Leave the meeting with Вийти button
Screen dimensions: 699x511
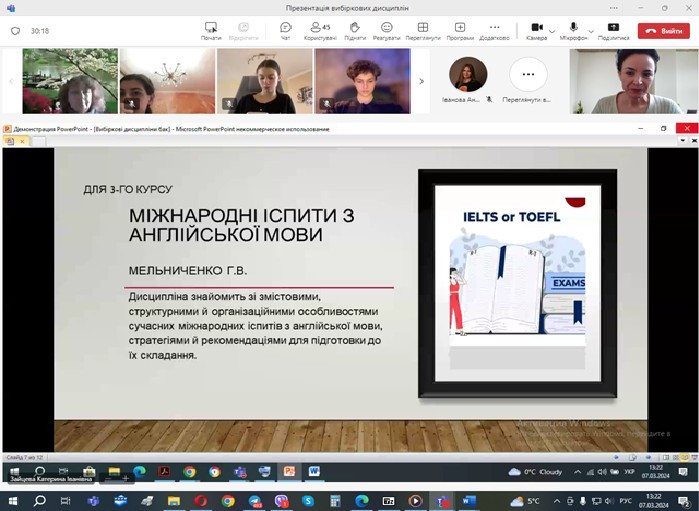coord(664,30)
